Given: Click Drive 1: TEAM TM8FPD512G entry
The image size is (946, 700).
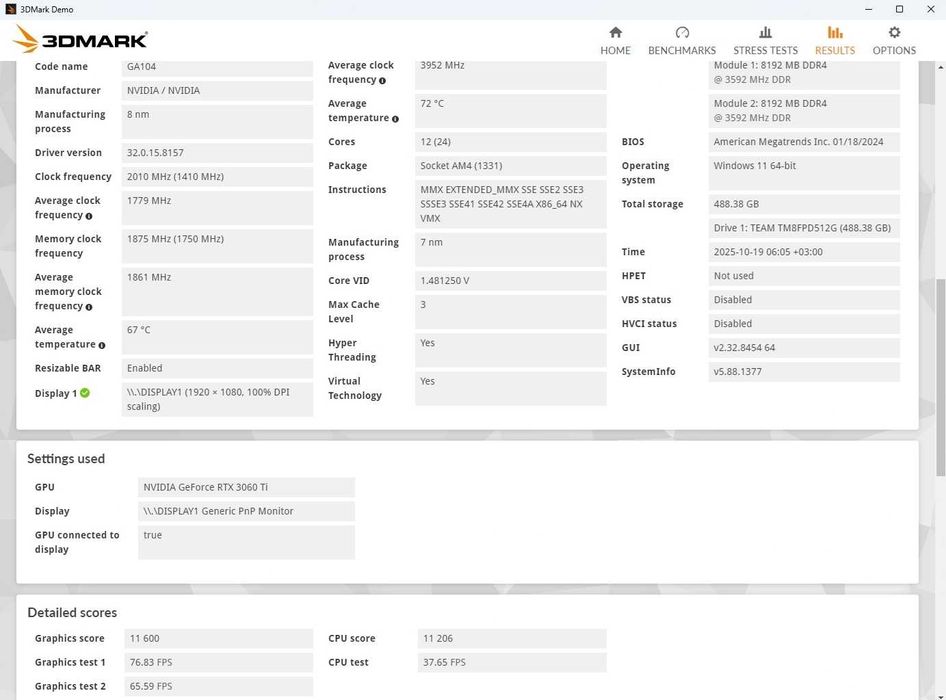Looking at the screenshot, I should [804, 228].
